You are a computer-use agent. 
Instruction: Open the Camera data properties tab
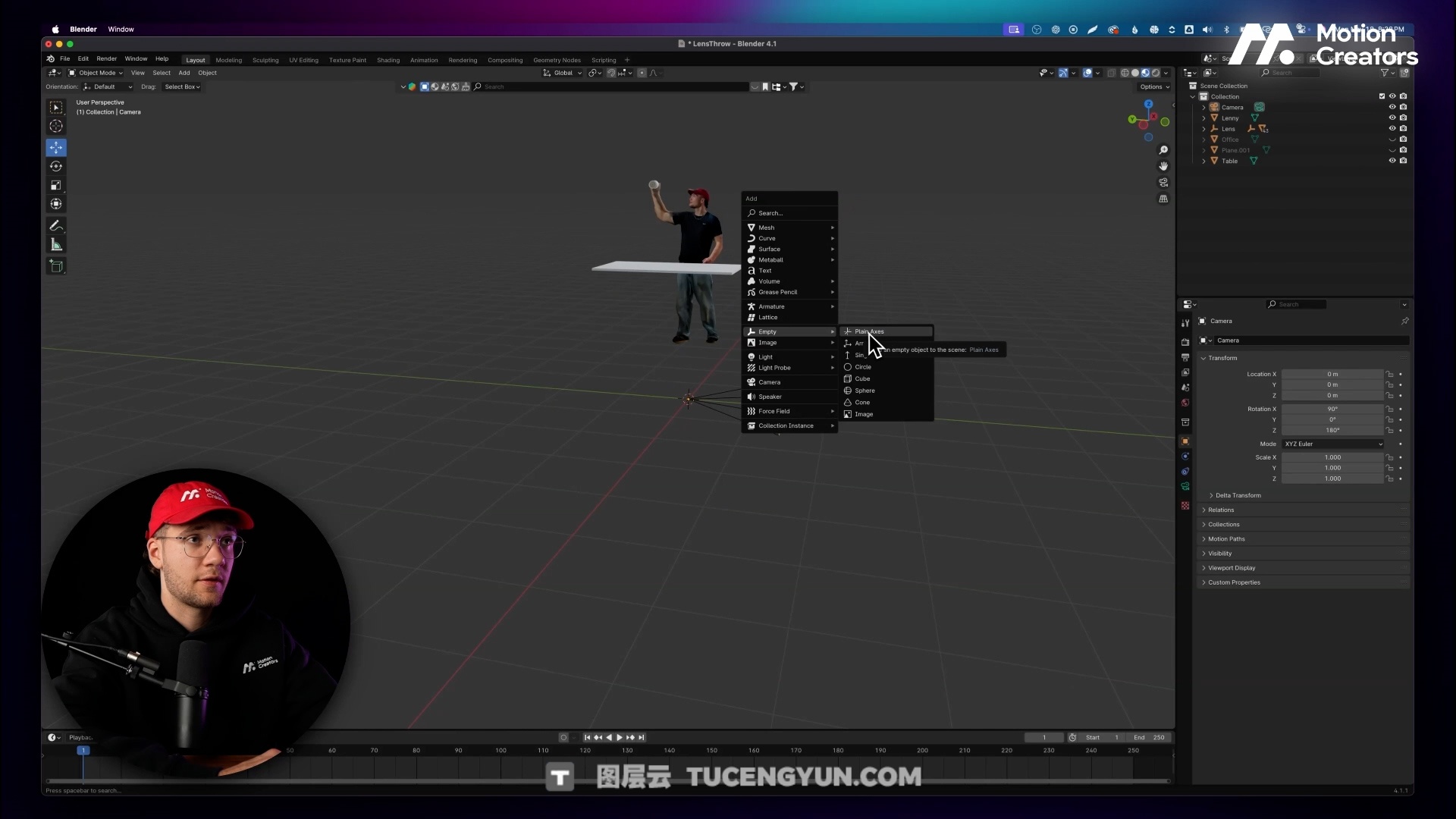1185,487
